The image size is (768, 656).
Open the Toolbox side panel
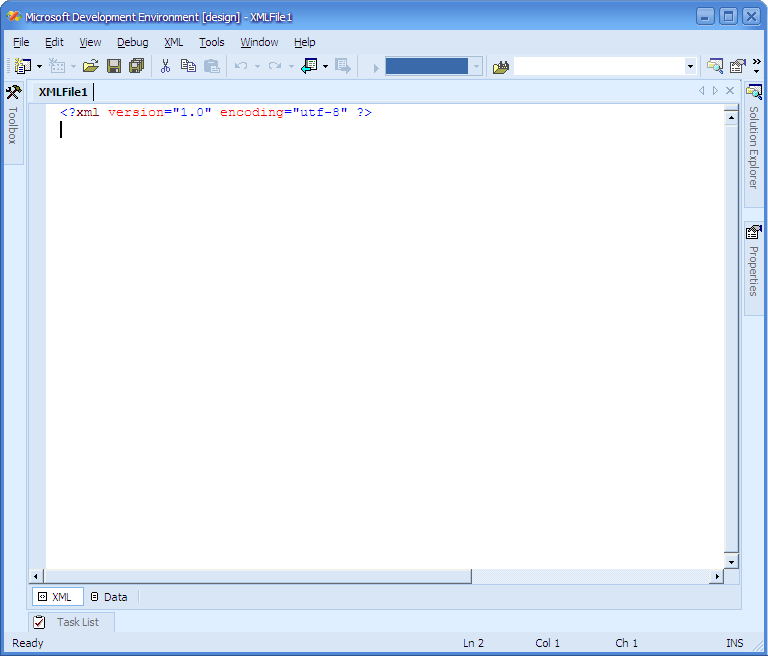point(13,115)
